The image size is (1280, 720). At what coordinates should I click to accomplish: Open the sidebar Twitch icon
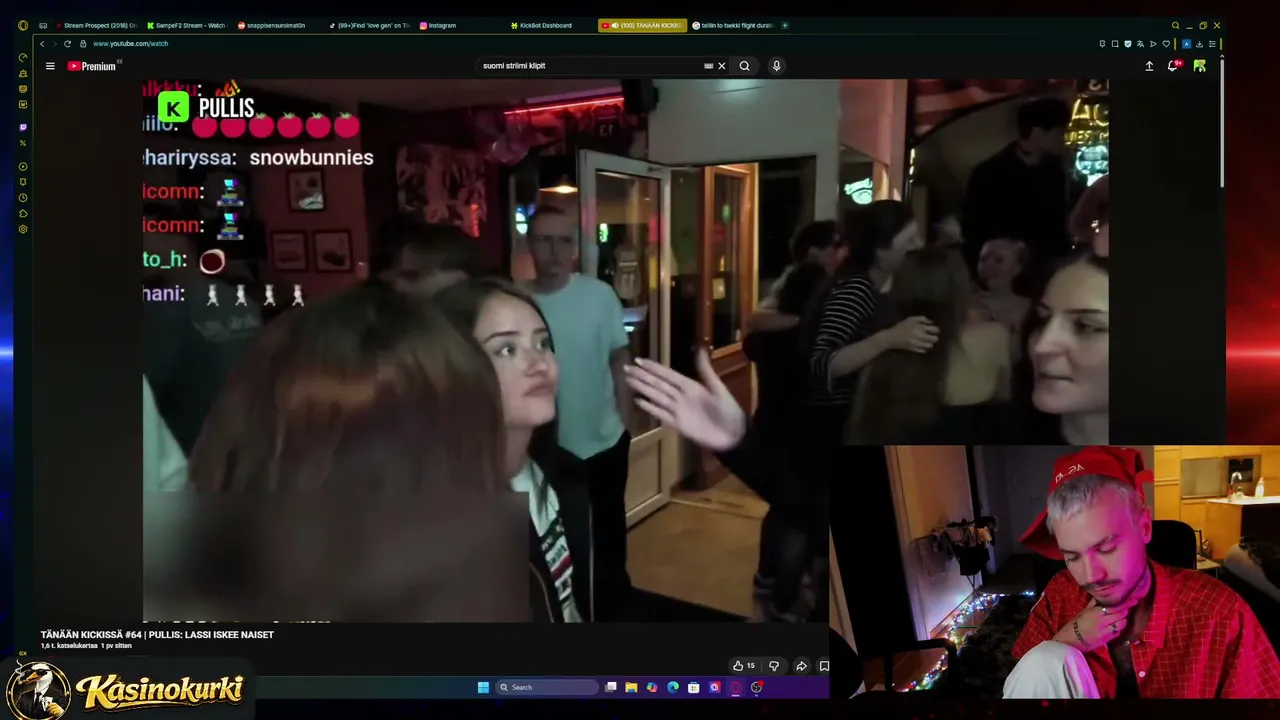23,127
